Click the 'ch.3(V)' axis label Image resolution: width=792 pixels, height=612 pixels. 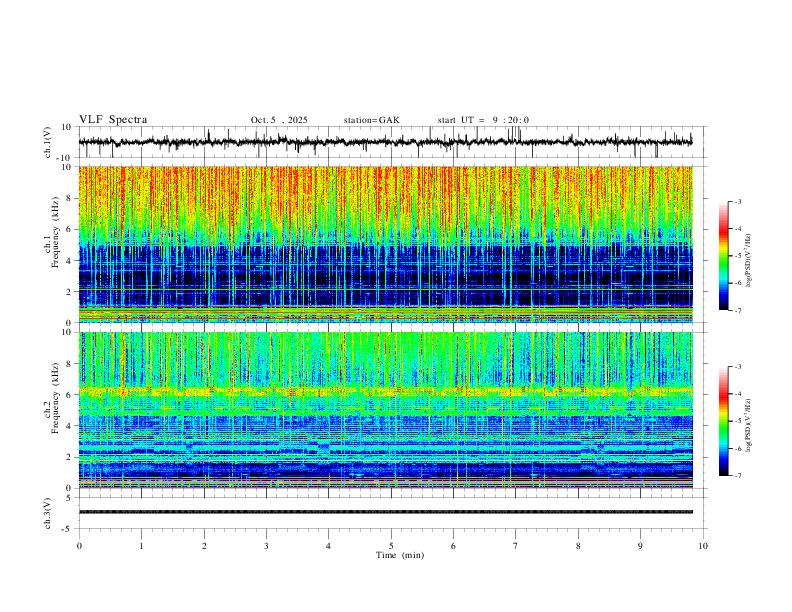pos(48,513)
